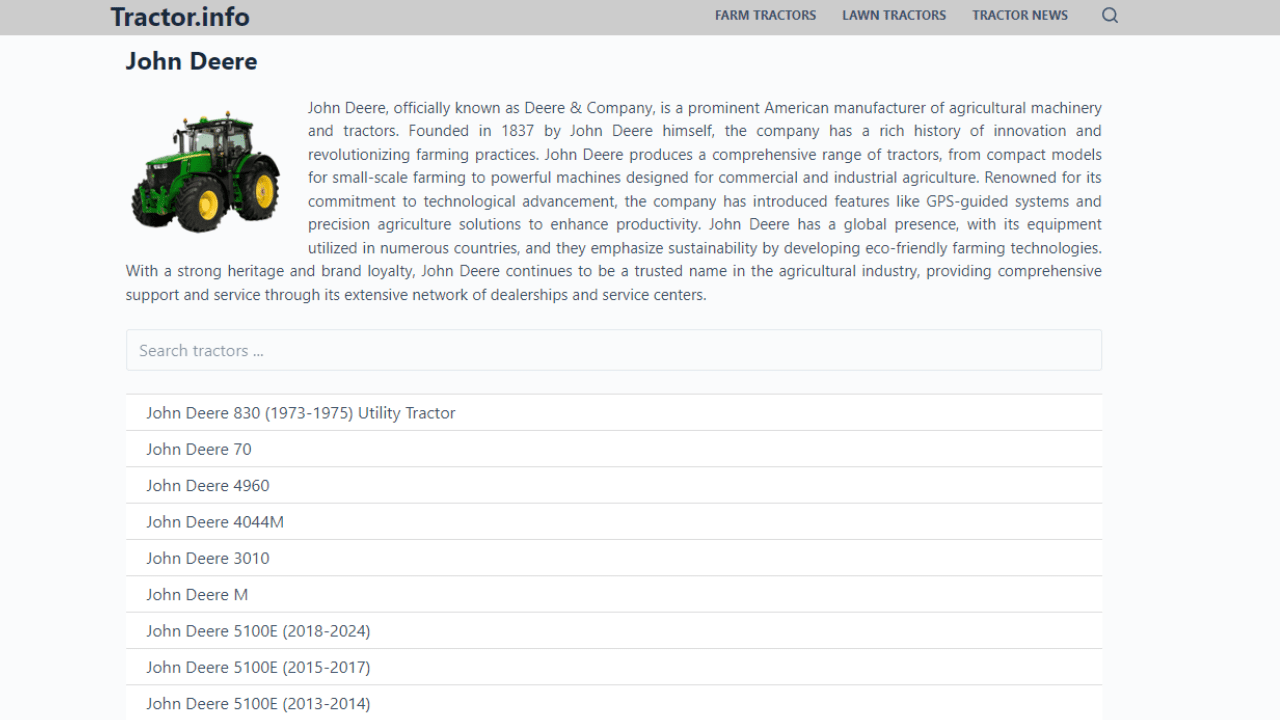Open the search magnifier icon in header
The height and width of the screenshot is (720, 1280).
[1110, 15]
